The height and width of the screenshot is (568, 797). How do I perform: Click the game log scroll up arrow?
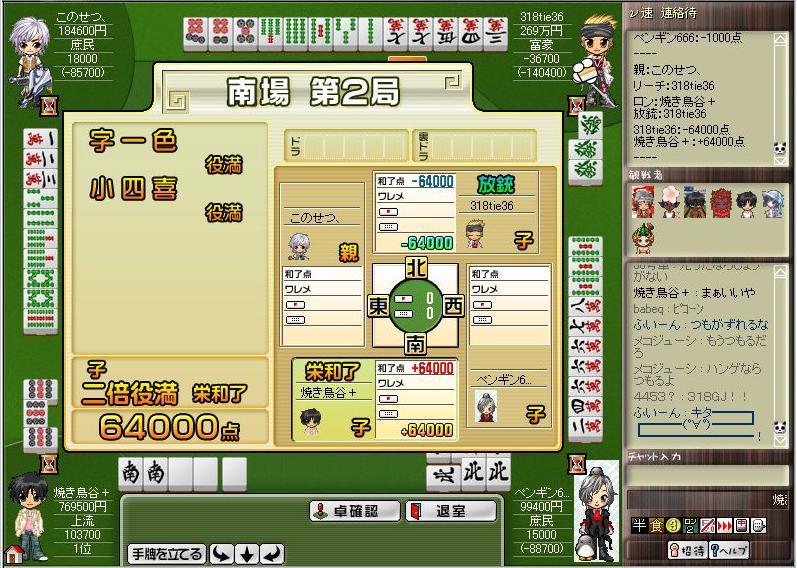(780, 40)
